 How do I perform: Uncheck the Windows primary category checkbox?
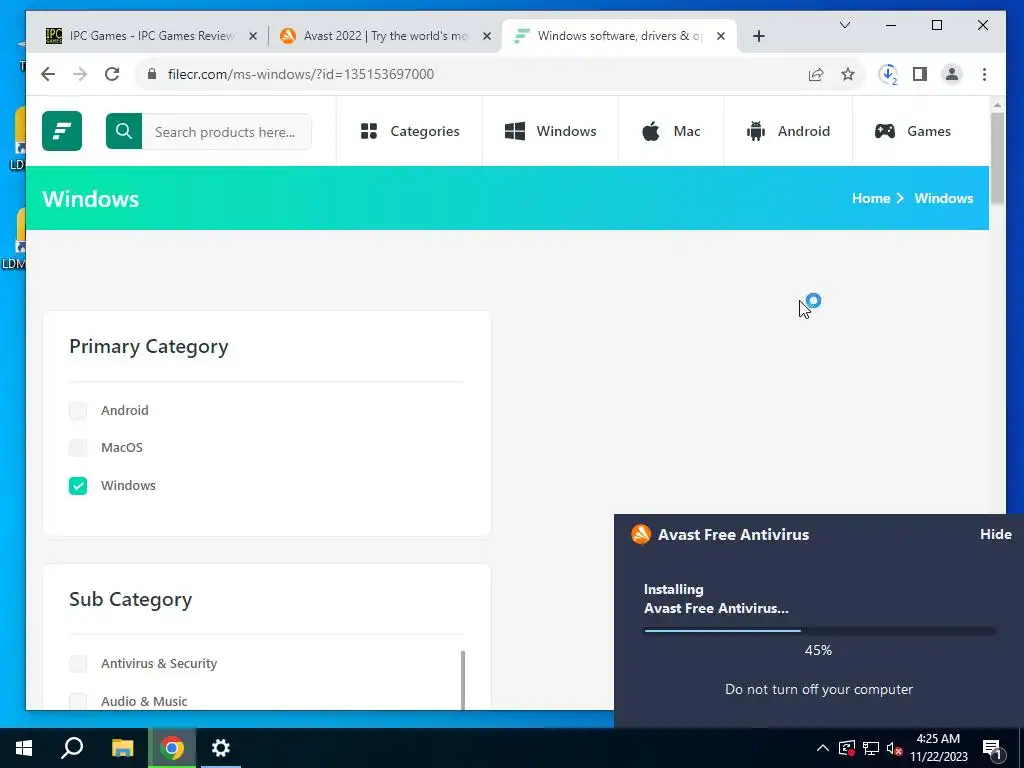pyautogui.click(x=78, y=485)
